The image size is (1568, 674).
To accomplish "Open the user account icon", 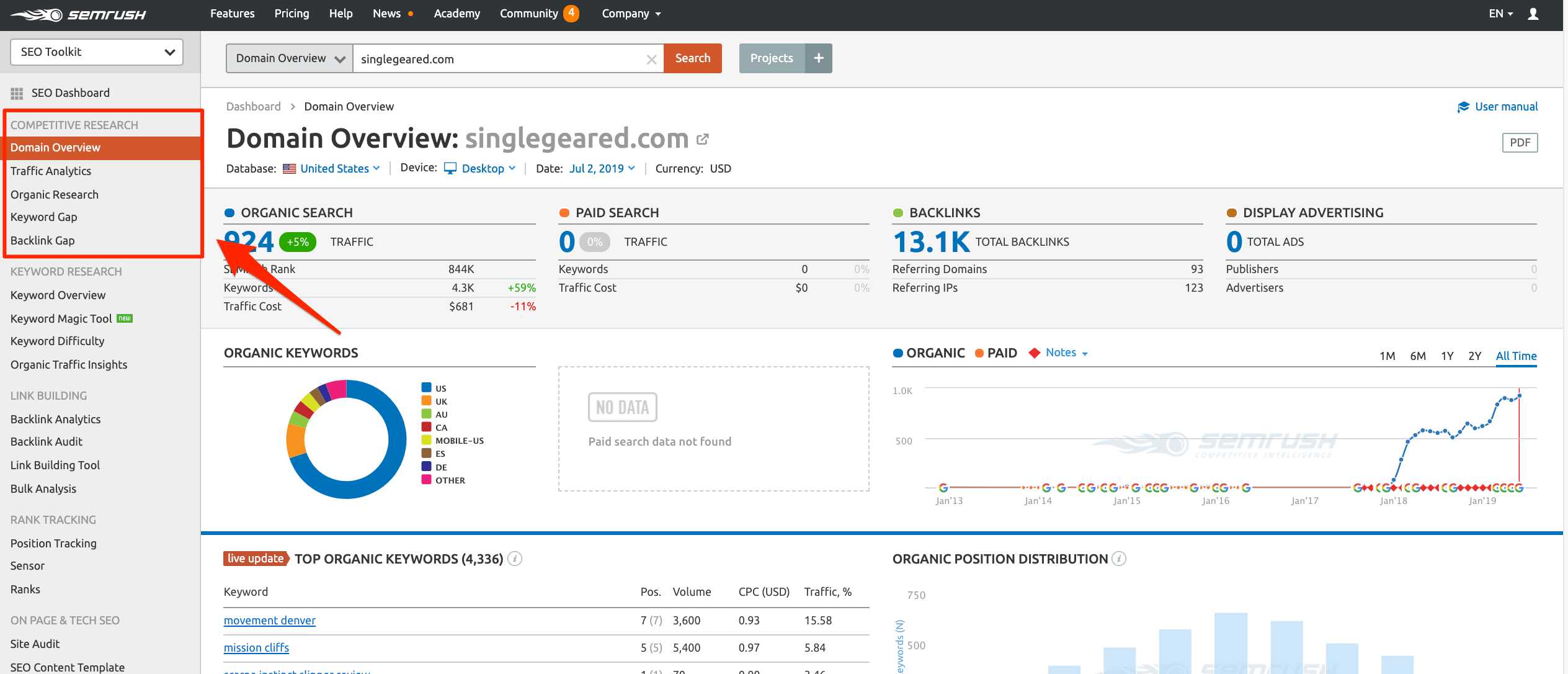I will tap(1533, 14).
